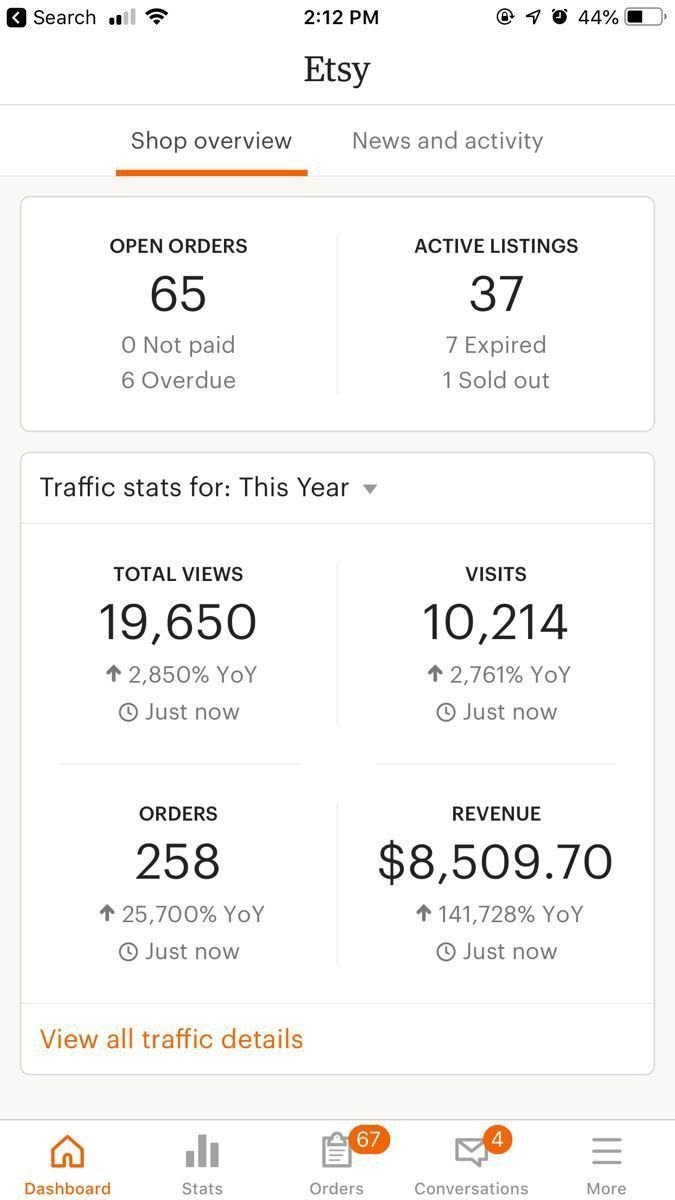Open the Dashboard home icon

(x=67, y=1152)
